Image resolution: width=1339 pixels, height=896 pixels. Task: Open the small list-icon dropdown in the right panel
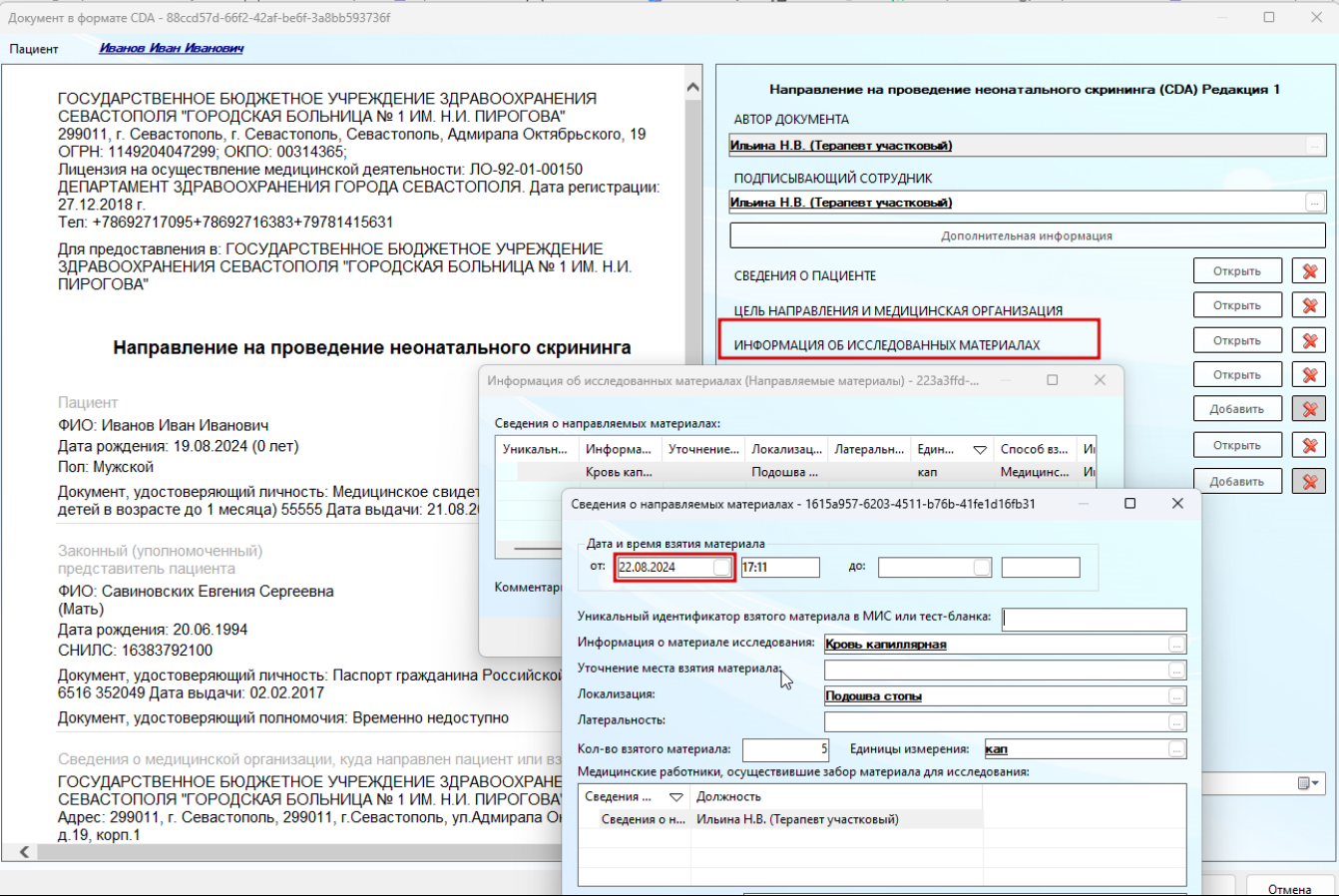pyautogui.click(x=1308, y=783)
